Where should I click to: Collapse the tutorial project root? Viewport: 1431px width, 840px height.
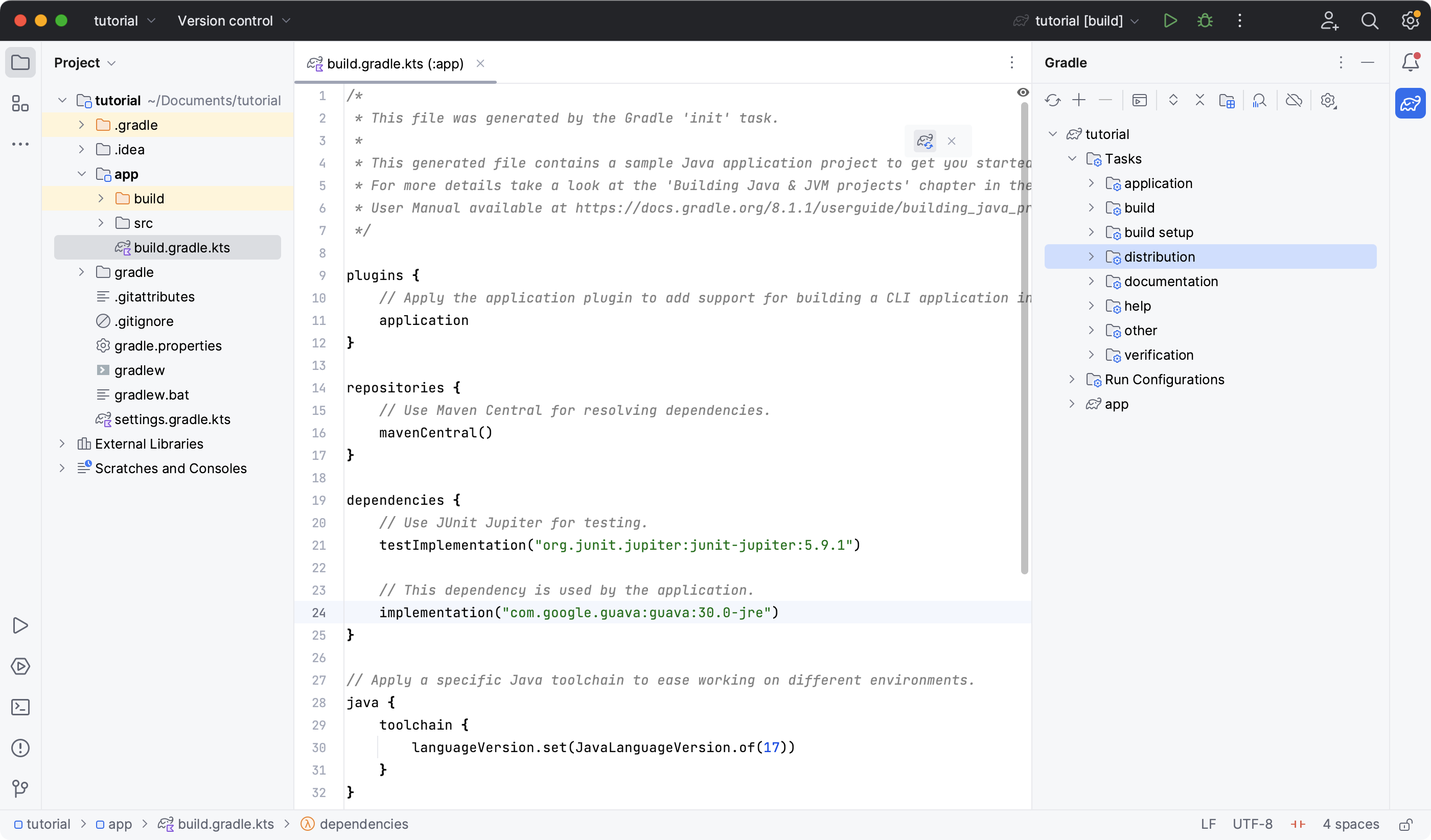point(62,101)
